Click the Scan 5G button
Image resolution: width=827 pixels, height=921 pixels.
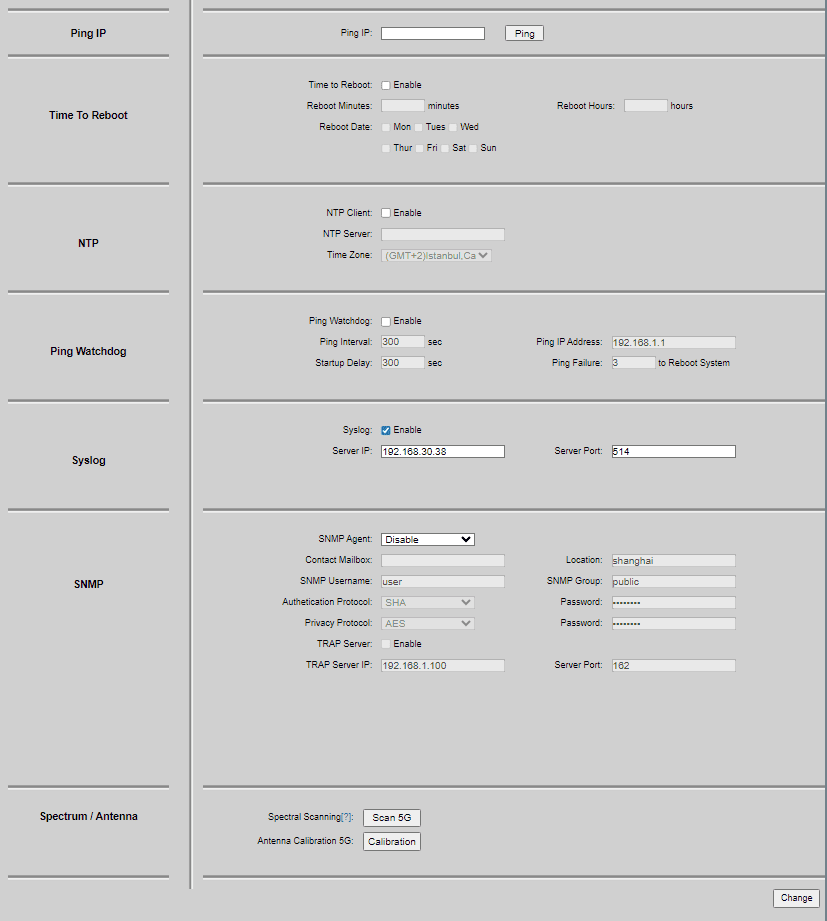(x=392, y=817)
